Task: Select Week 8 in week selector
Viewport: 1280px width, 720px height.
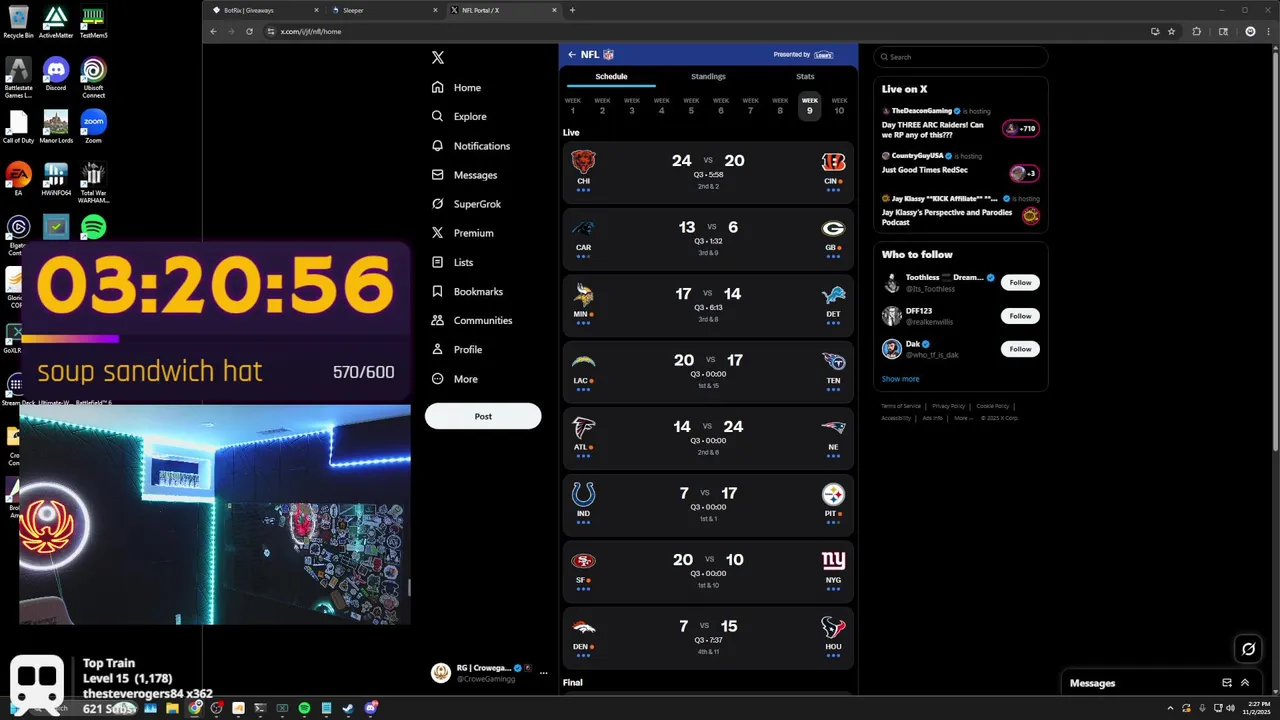Action: (x=780, y=106)
